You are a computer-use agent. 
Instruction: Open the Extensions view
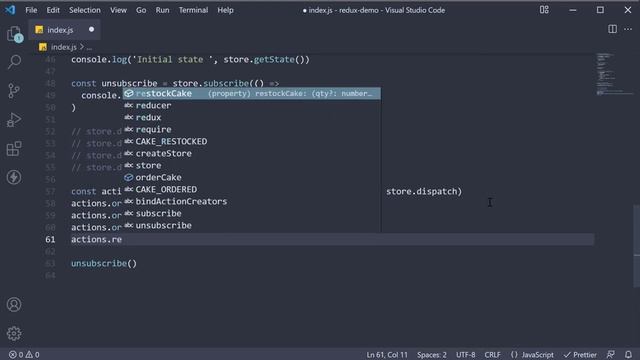point(14,149)
